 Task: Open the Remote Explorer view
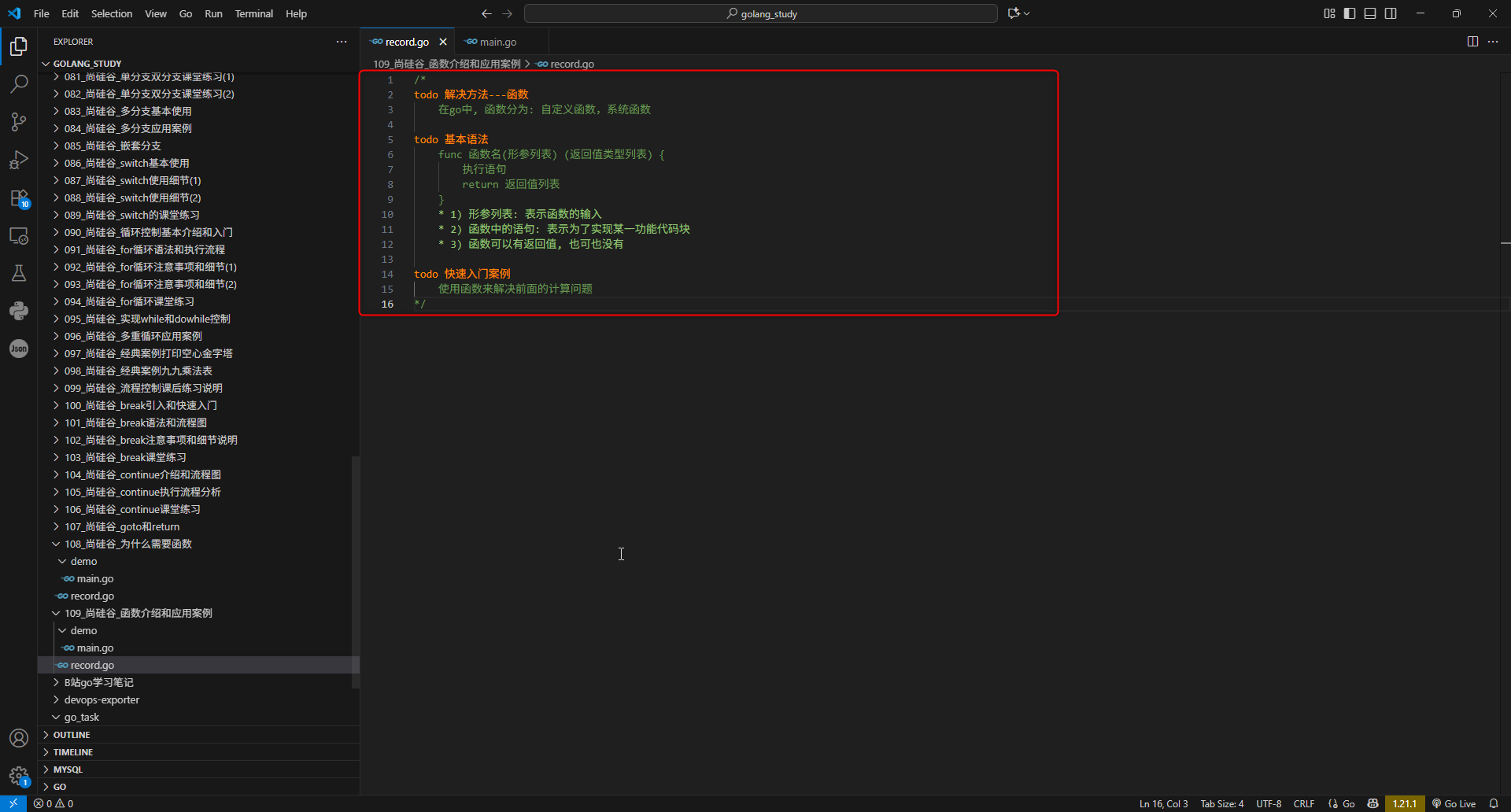pyautogui.click(x=19, y=235)
